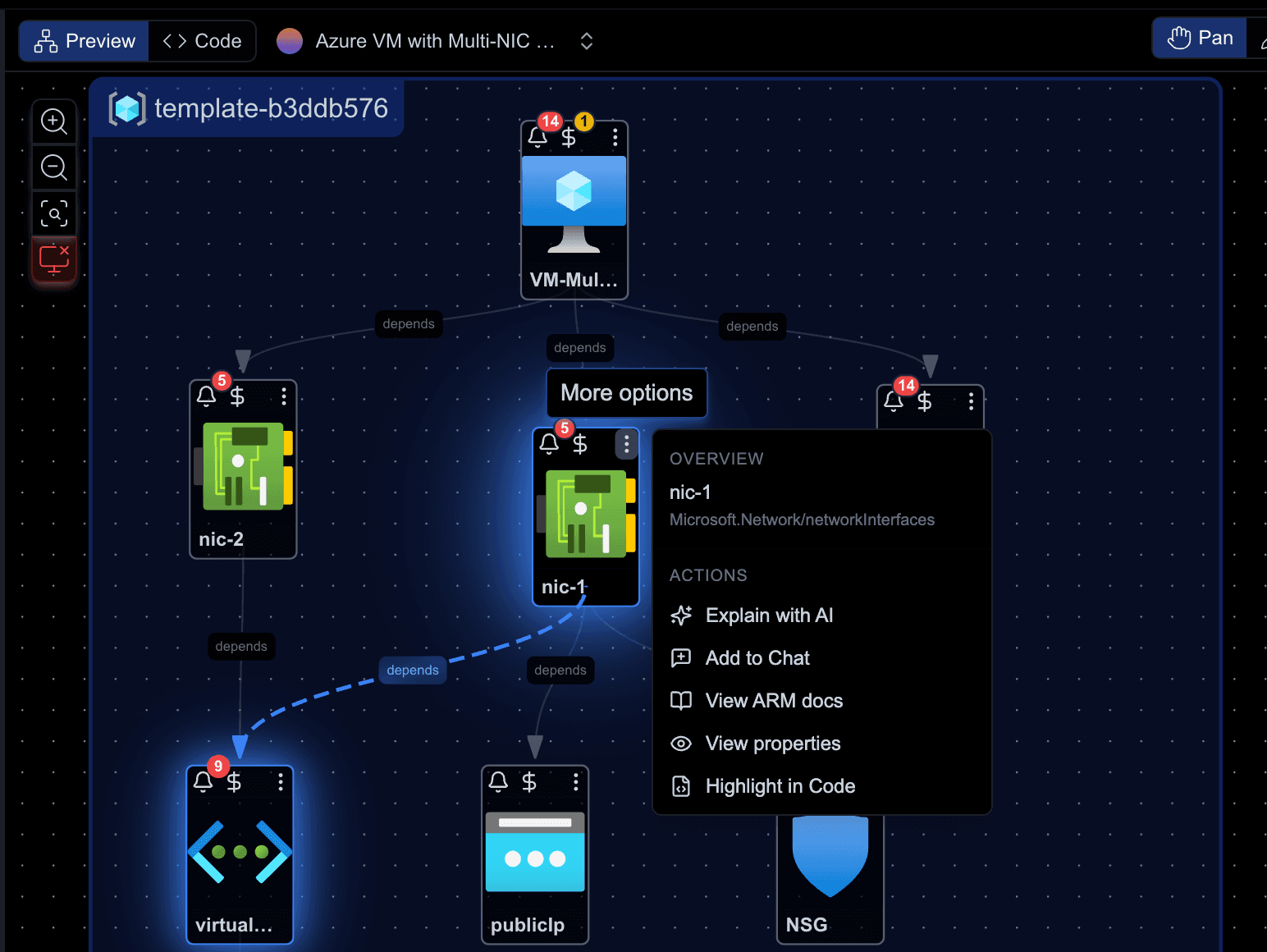The height and width of the screenshot is (952, 1267).
Task: Open alerts bell on nic-2 node
Action: pos(206,396)
